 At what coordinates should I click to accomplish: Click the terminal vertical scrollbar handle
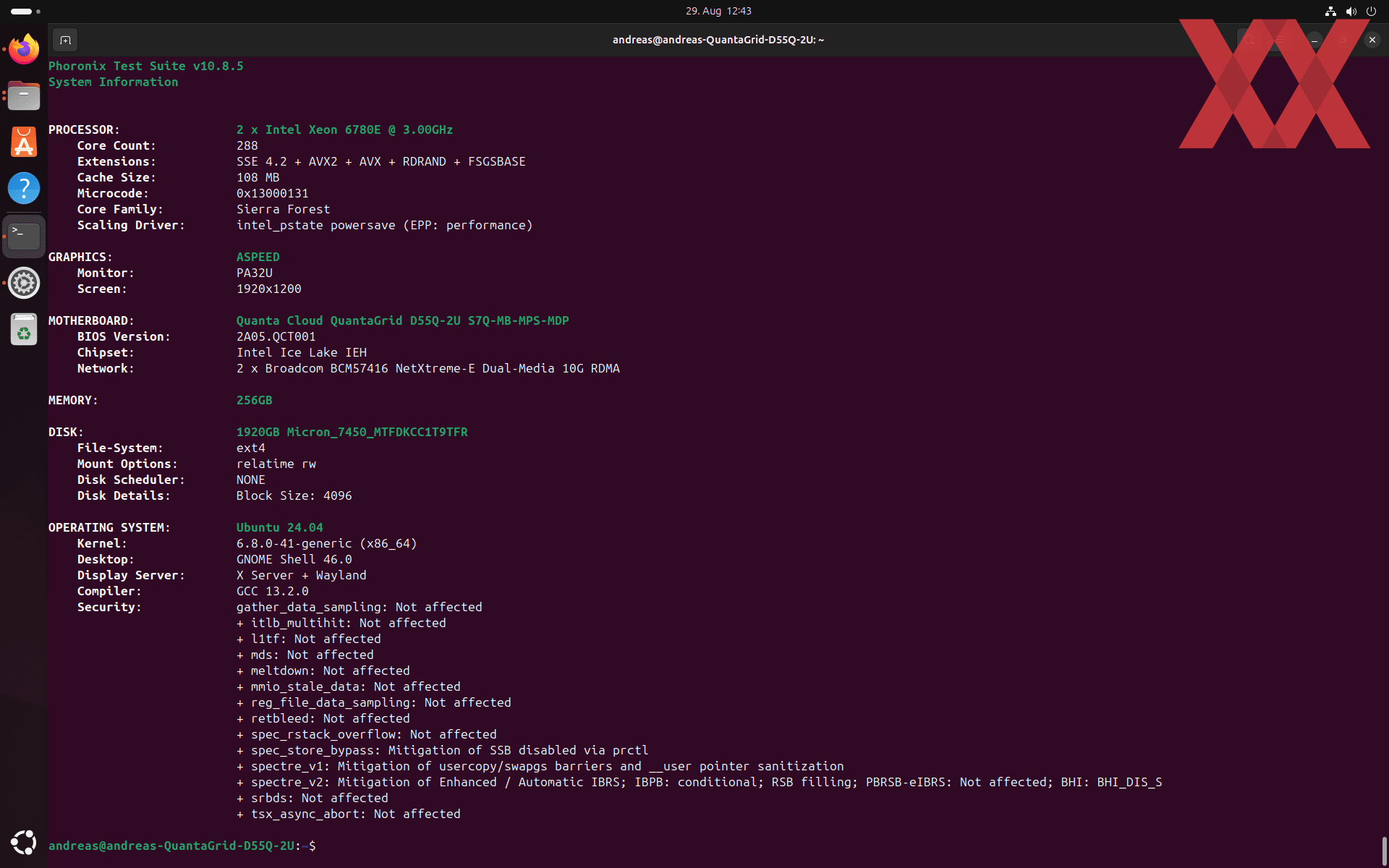pyautogui.click(x=1384, y=851)
